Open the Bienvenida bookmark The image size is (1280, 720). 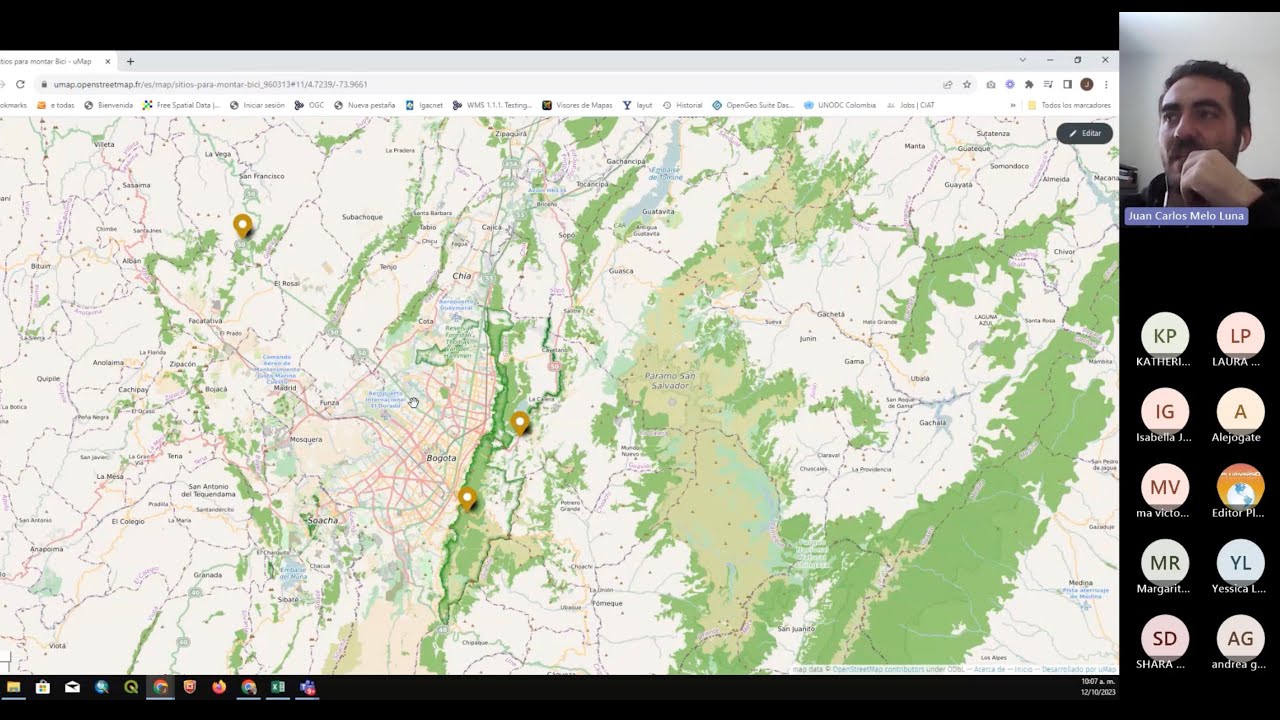(108, 105)
